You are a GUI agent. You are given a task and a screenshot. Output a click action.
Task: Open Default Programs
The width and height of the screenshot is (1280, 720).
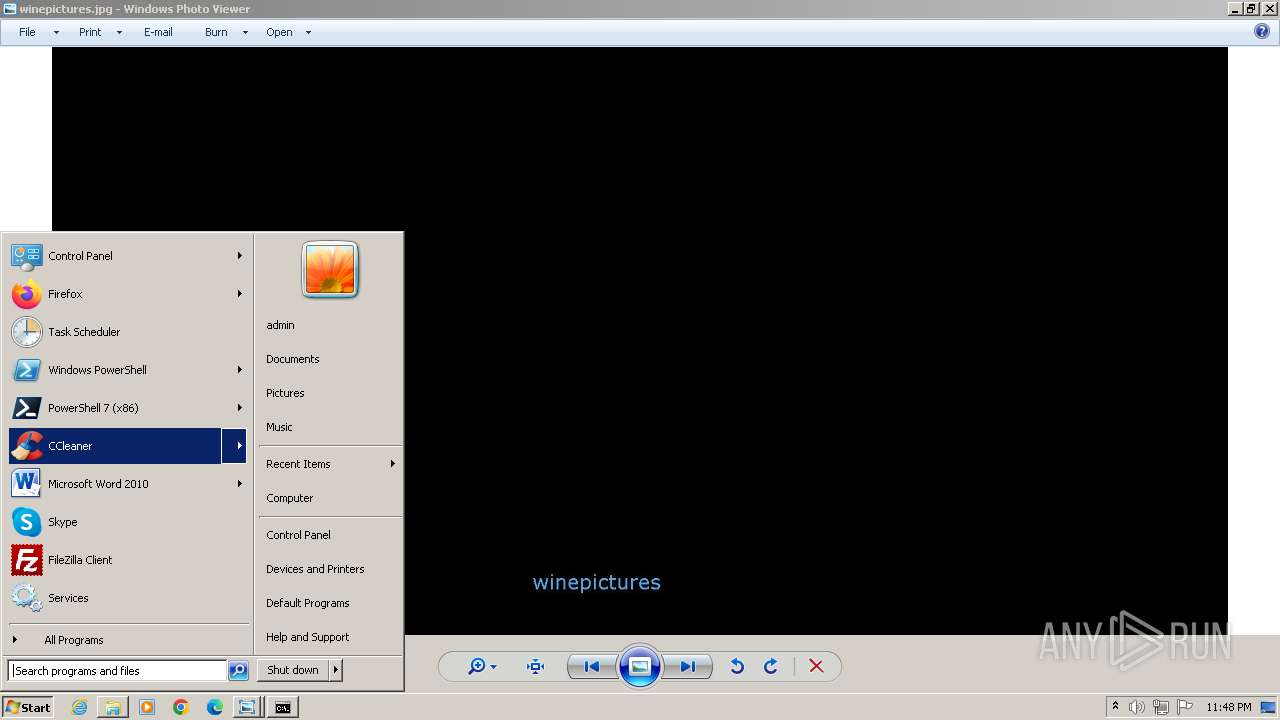(307, 603)
